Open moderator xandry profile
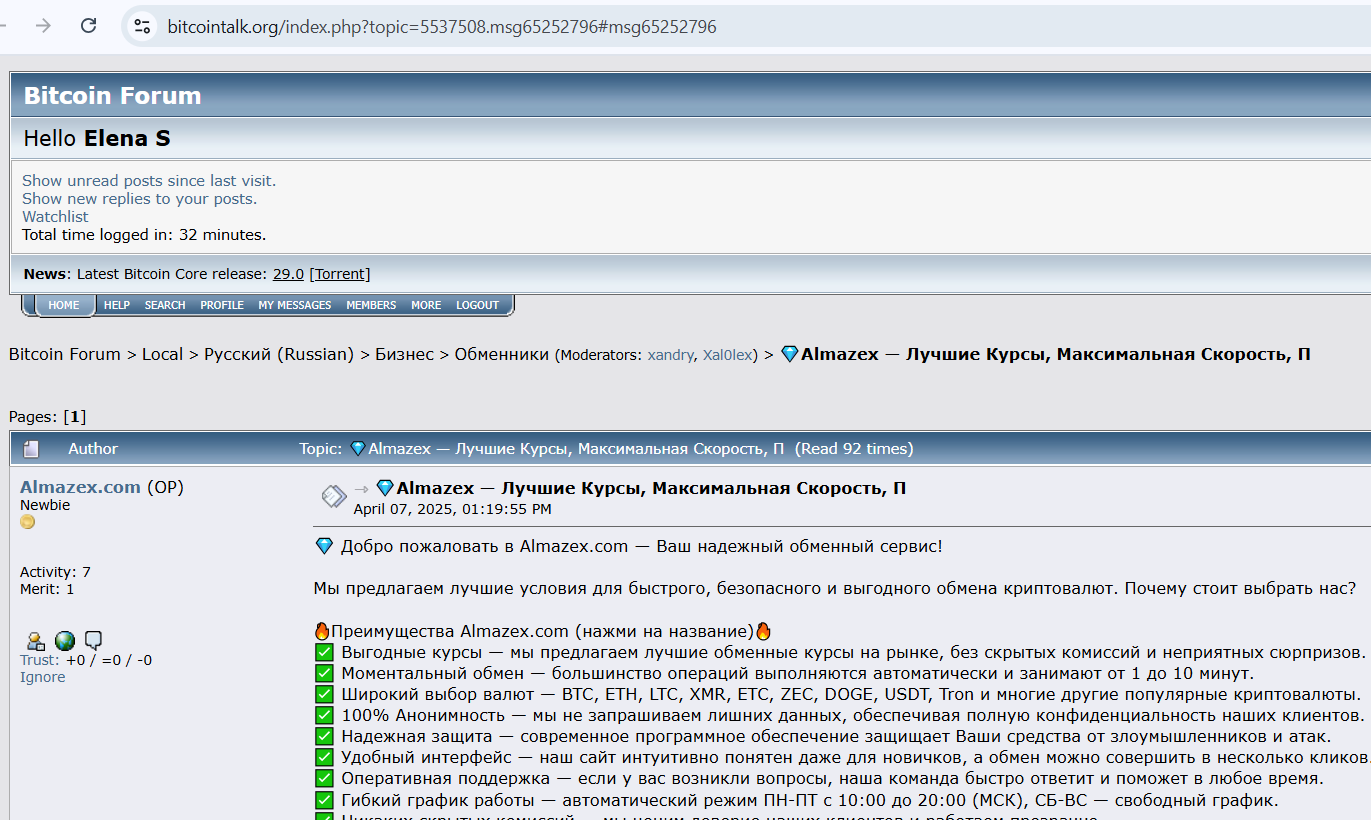Image resolution: width=1371 pixels, height=820 pixels. click(671, 355)
